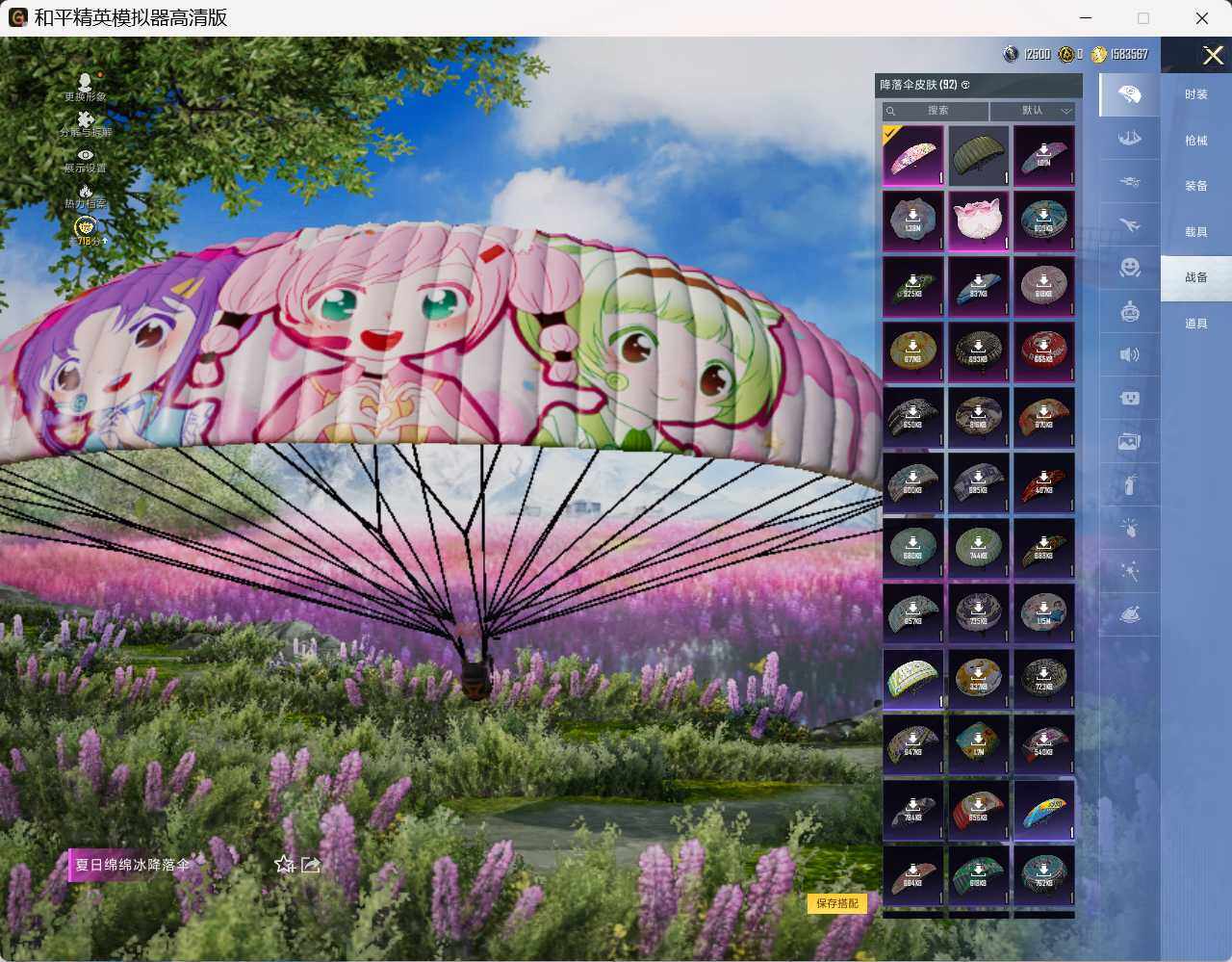Click the gold coin currency icon

pos(1065,55)
